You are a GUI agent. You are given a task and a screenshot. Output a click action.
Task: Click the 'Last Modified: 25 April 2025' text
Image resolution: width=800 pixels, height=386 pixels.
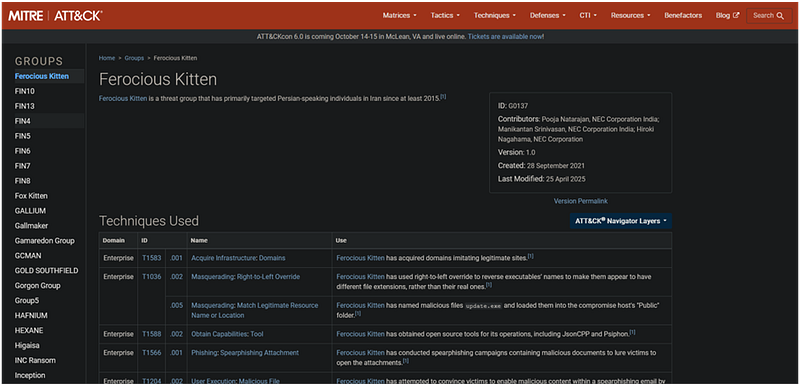click(x=542, y=179)
